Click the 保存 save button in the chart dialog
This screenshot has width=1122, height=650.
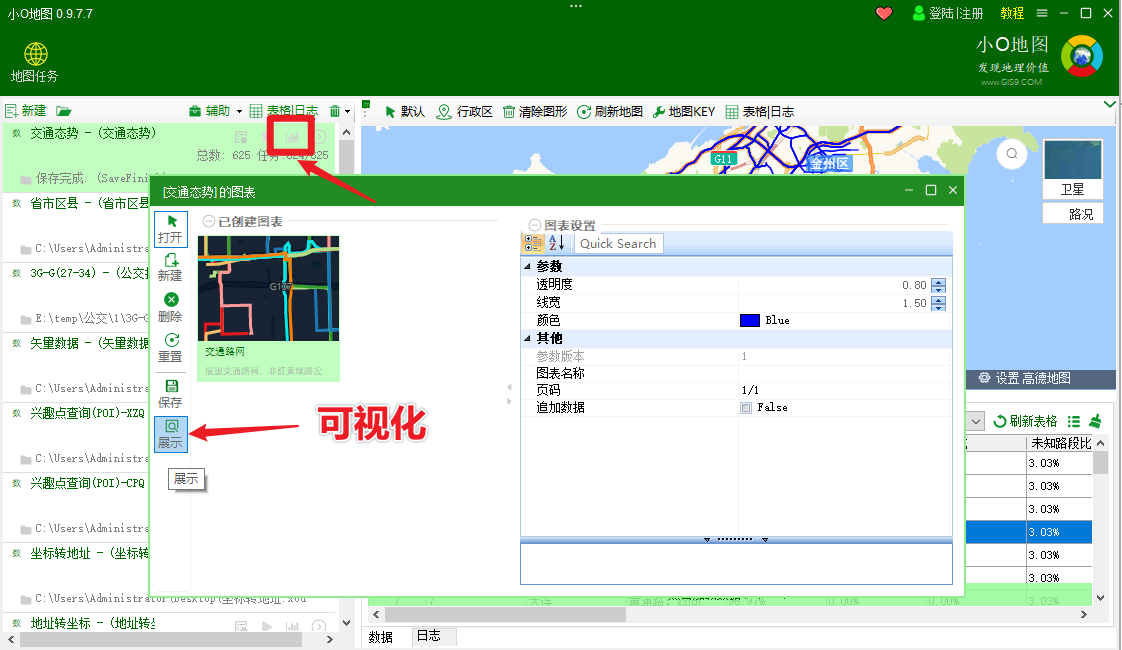[170, 394]
